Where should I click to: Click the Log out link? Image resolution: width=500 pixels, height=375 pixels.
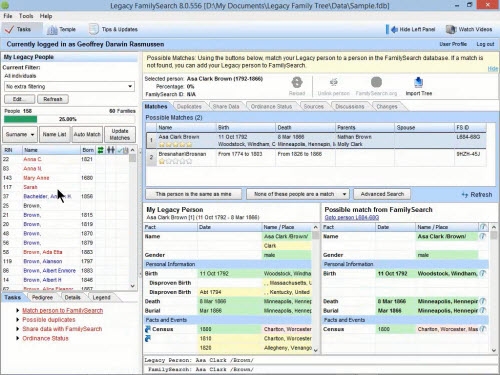[x=485, y=44]
